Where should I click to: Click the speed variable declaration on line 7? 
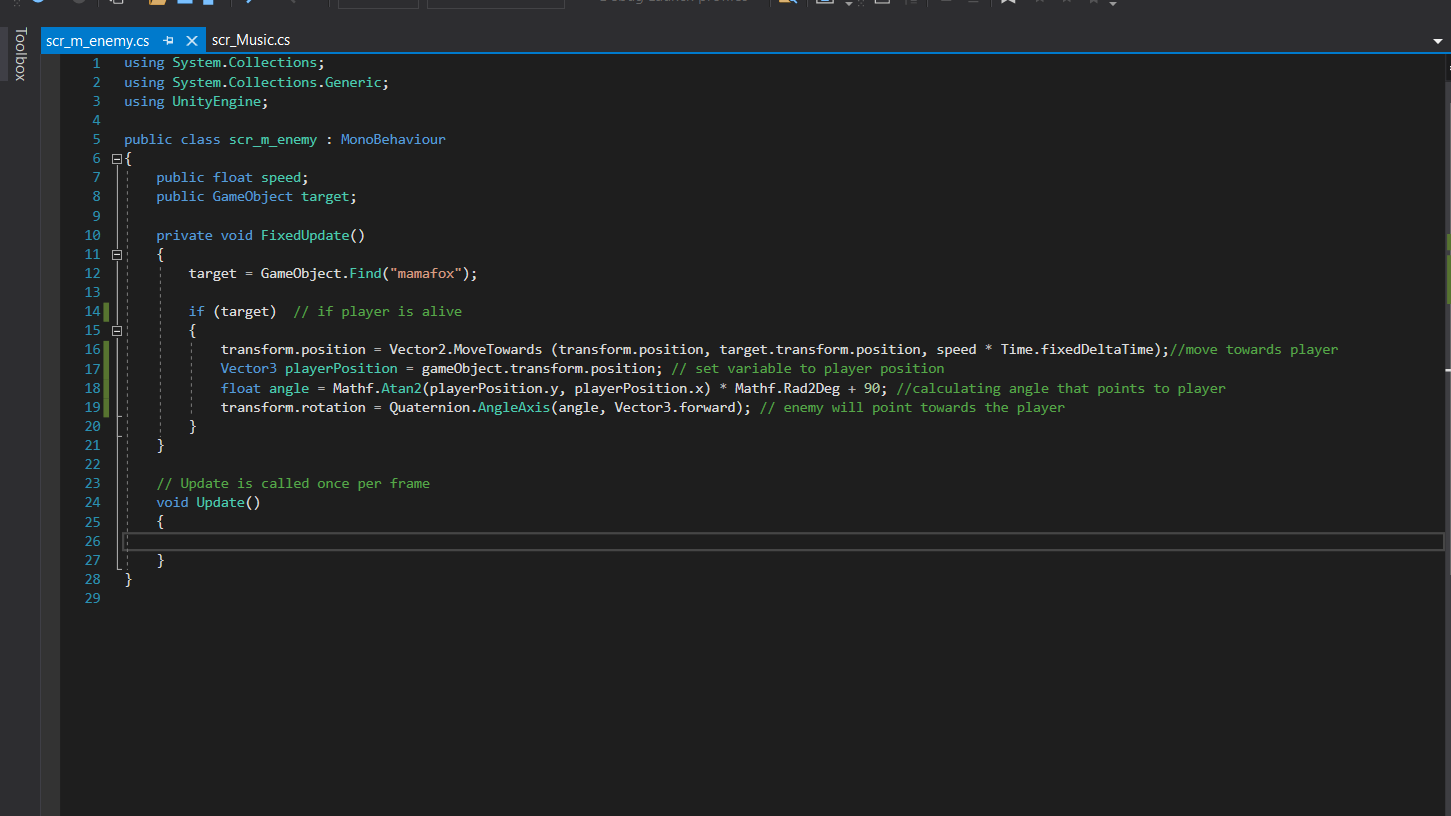click(280, 178)
